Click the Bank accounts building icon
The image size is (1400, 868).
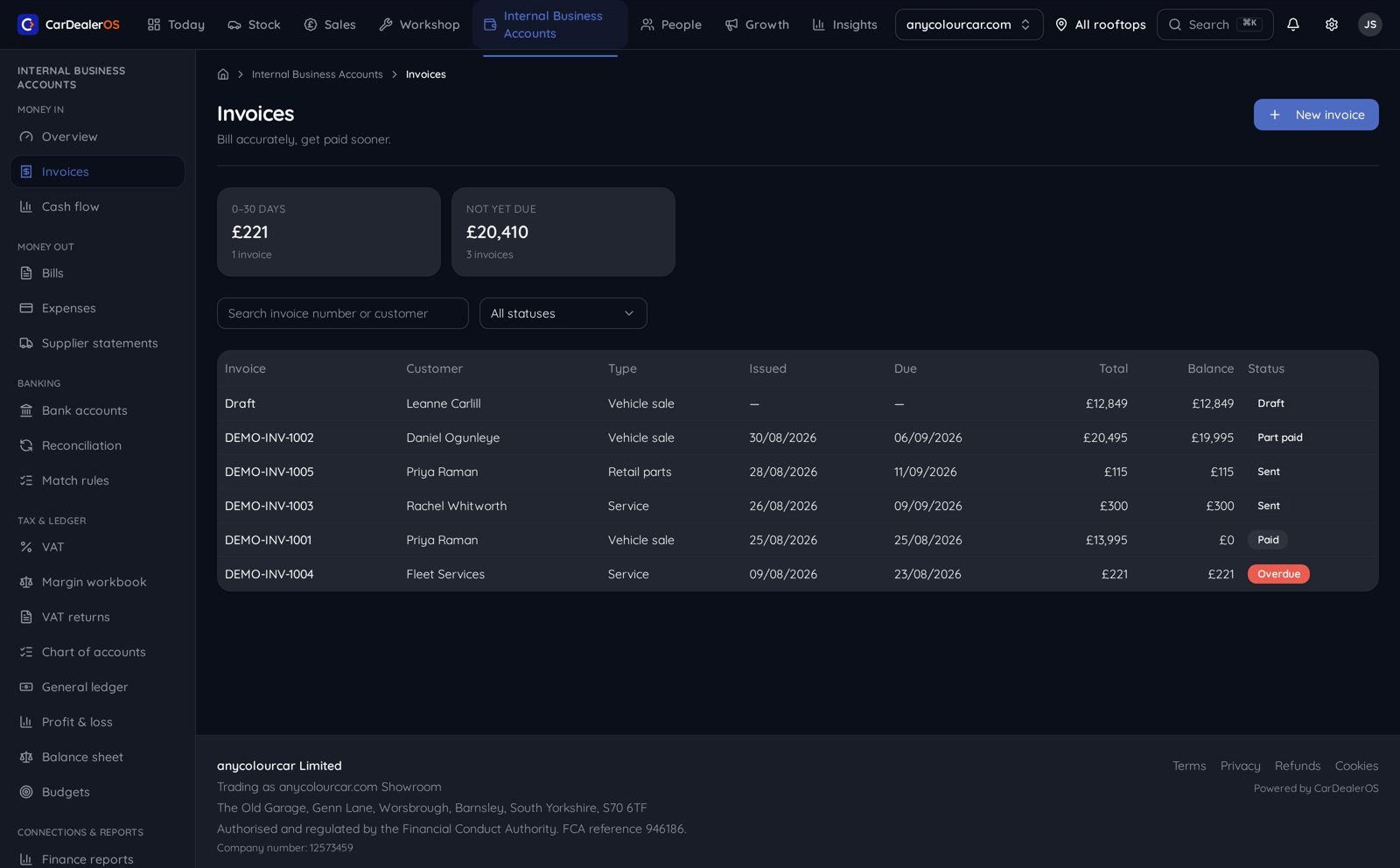(x=26, y=410)
